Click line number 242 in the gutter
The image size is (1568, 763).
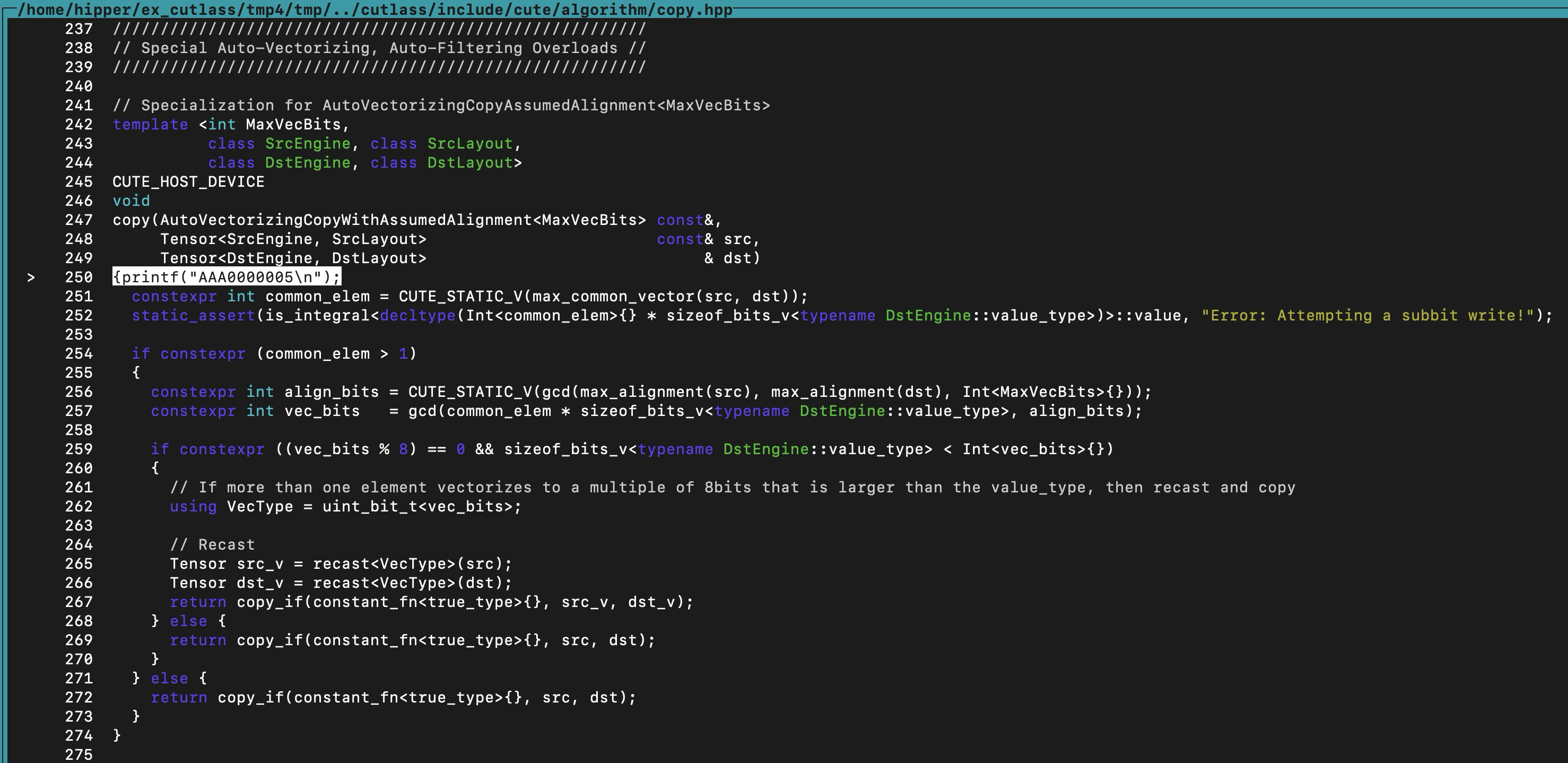point(79,125)
